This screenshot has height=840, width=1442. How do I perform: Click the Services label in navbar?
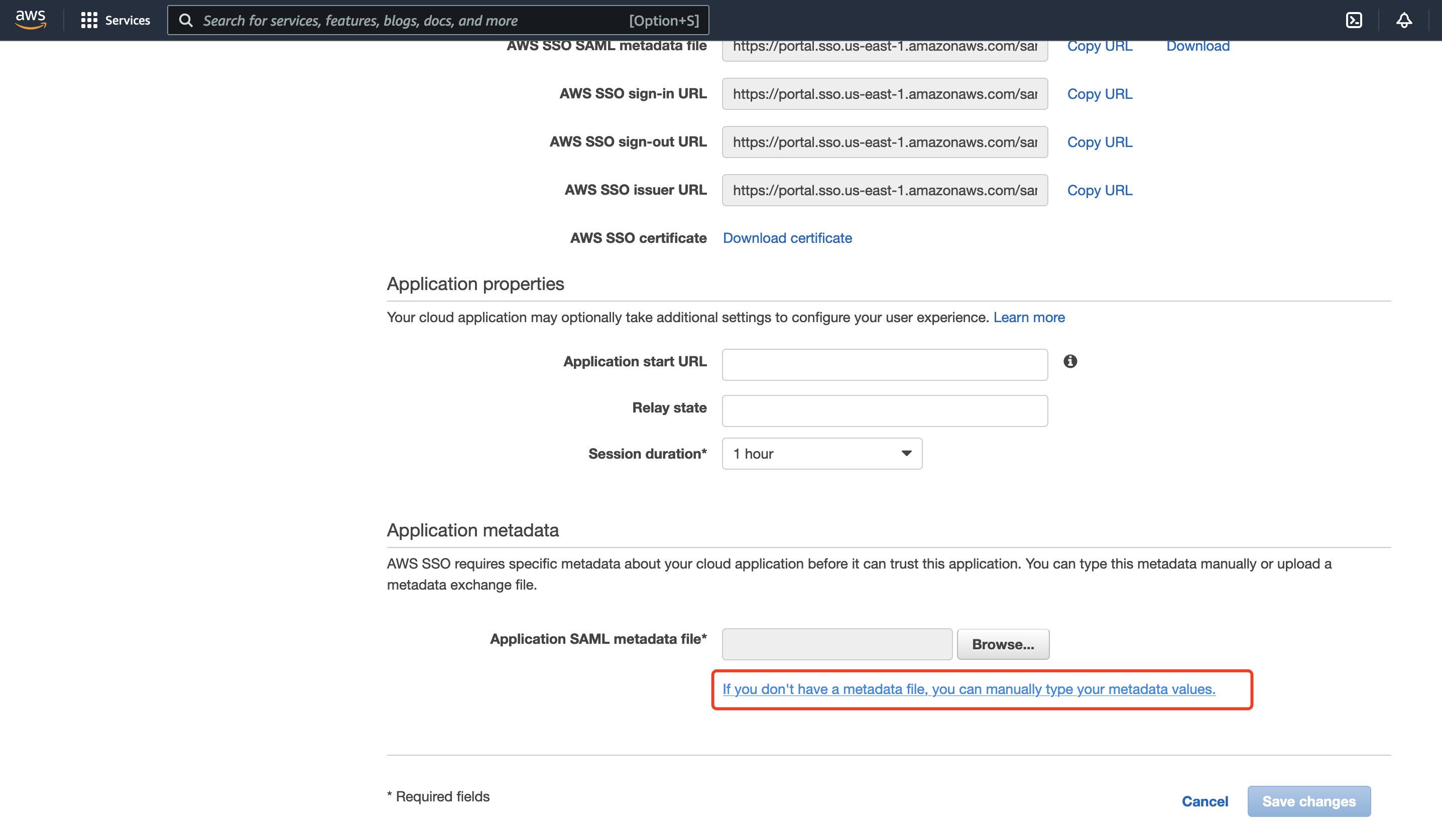128,21
